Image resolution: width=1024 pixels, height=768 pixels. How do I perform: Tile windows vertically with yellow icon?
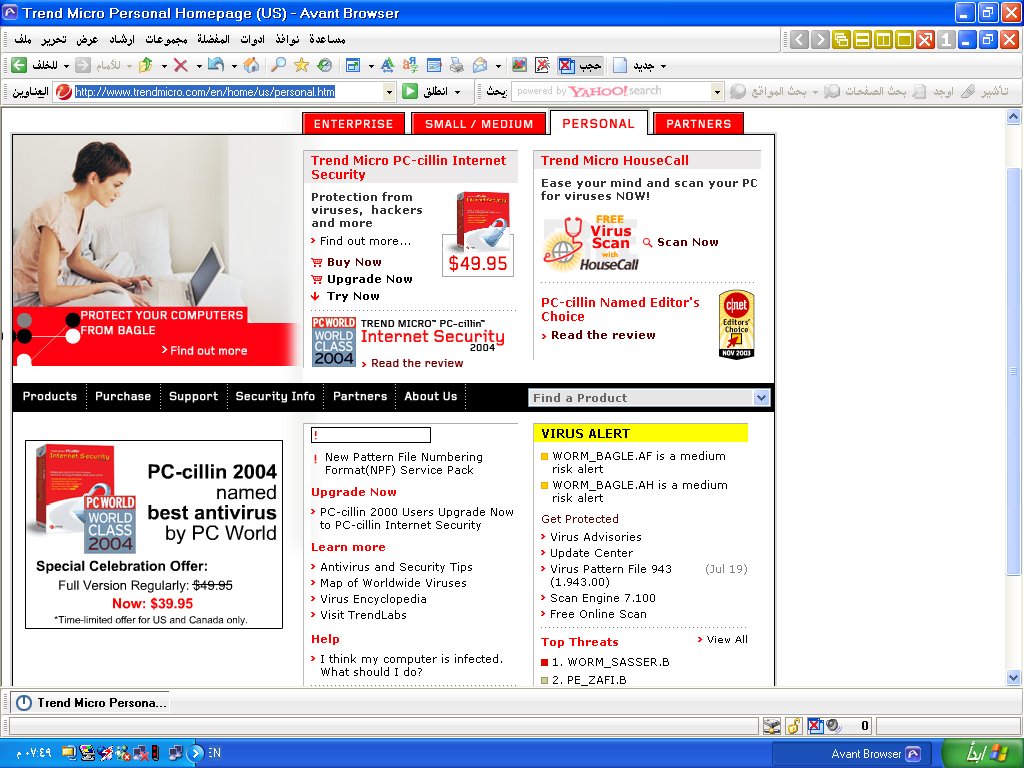pyautogui.click(x=883, y=40)
